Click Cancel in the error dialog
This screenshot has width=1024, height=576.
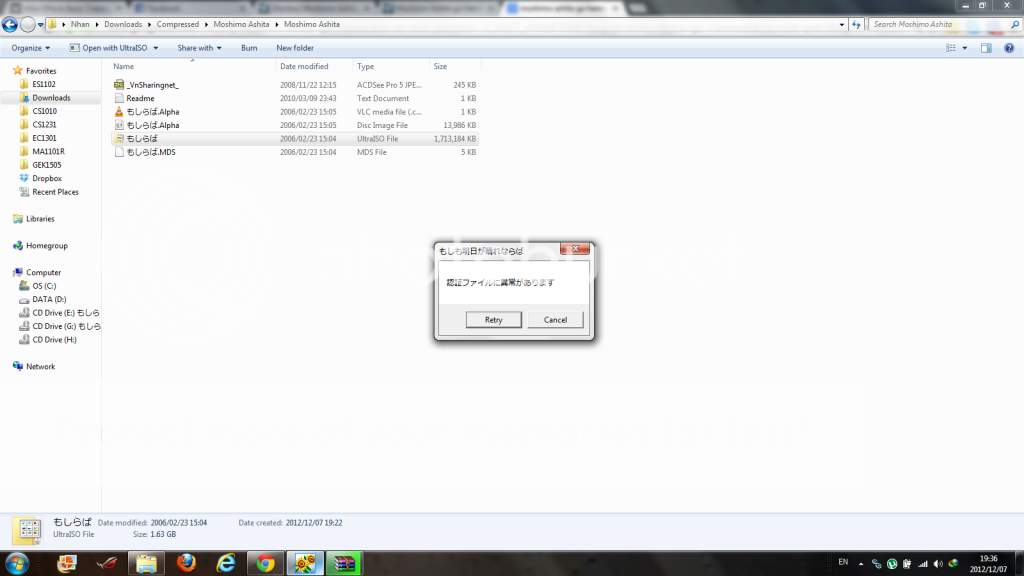[555, 320]
